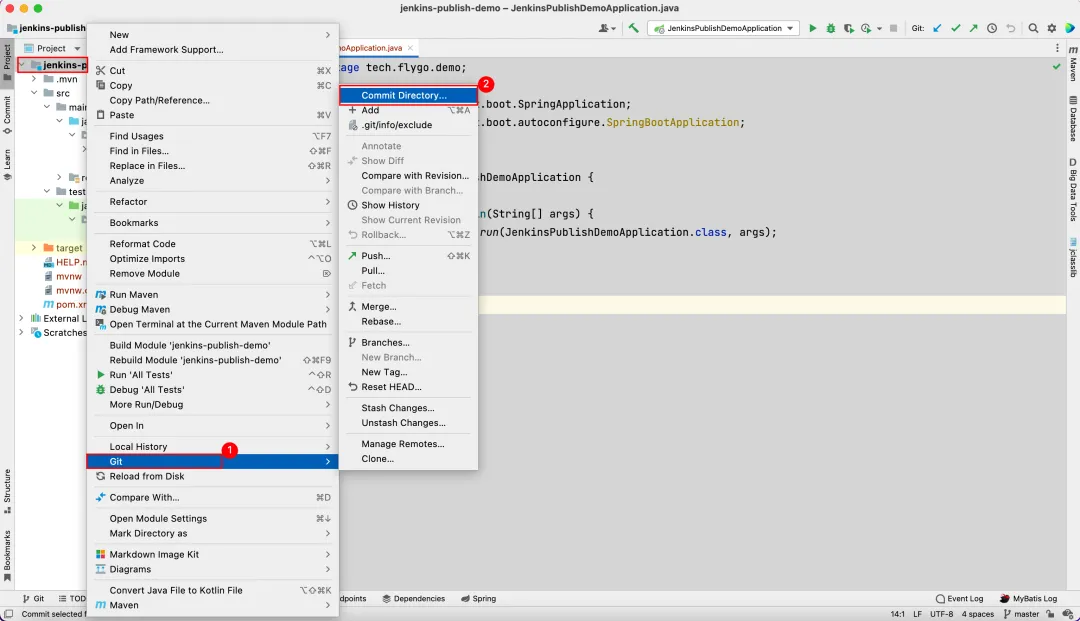The width and height of the screenshot is (1080, 621).
Task: Start debugging with the bug icon
Action: click(831, 28)
